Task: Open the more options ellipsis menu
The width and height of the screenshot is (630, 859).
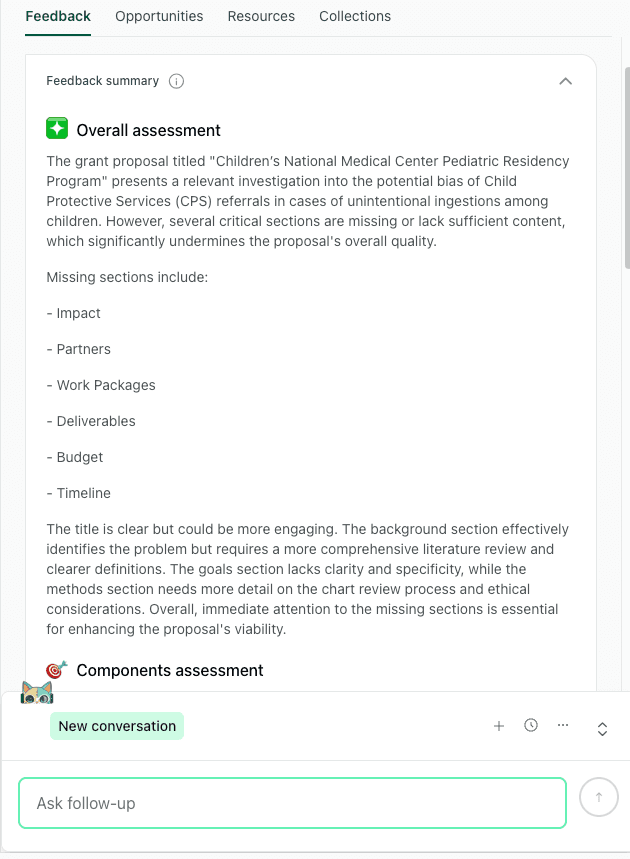Action: (563, 725)
